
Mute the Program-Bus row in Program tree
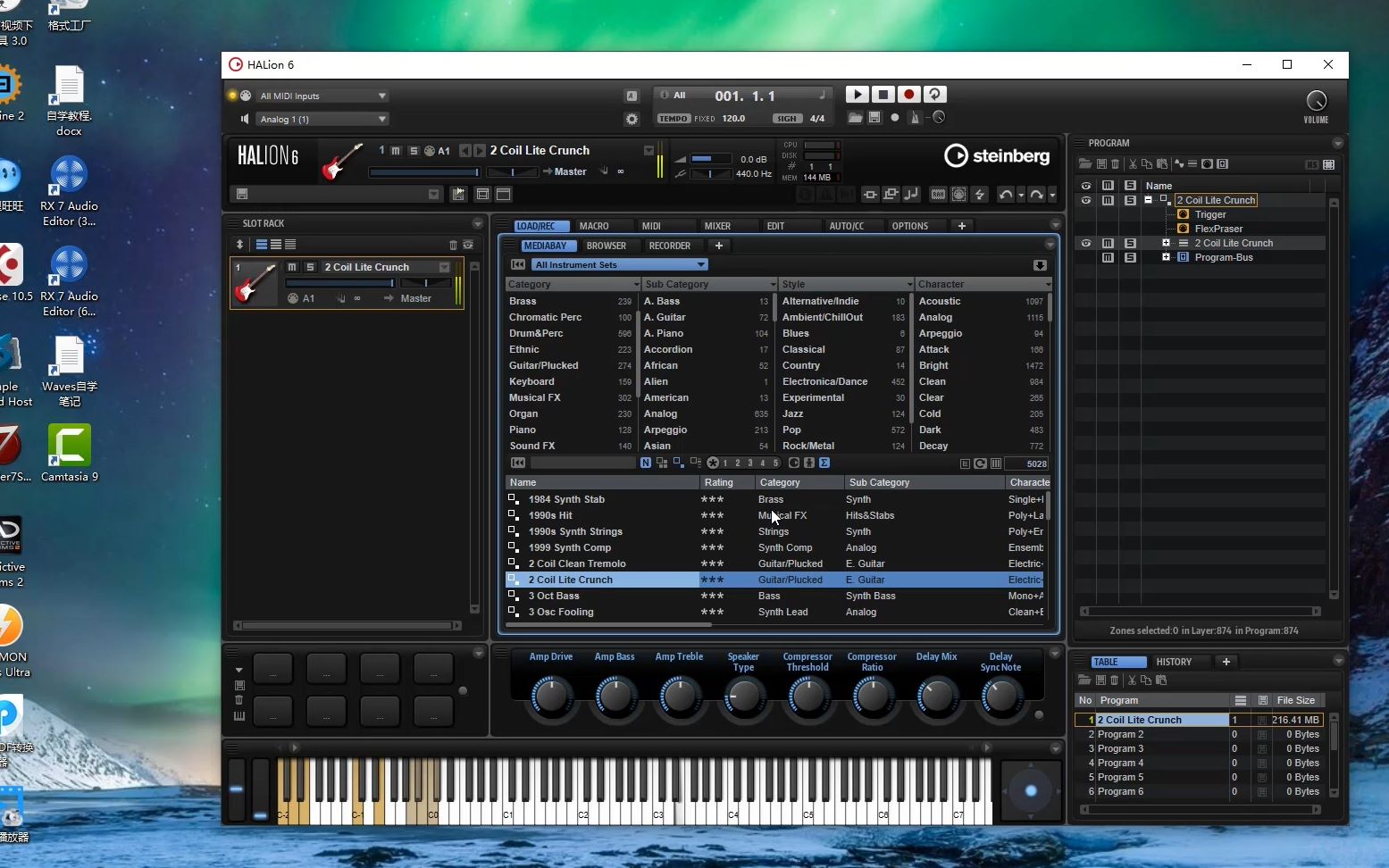1108,257
